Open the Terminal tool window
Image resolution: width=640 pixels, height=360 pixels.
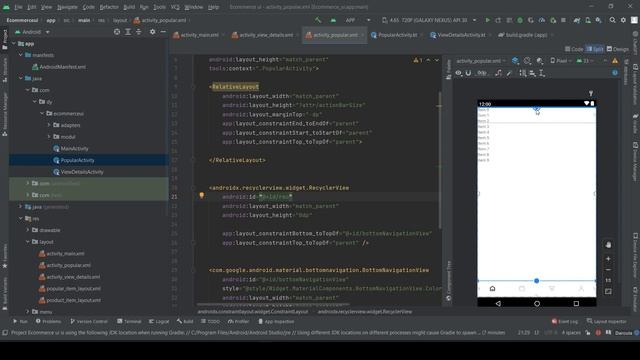point(129,322)
